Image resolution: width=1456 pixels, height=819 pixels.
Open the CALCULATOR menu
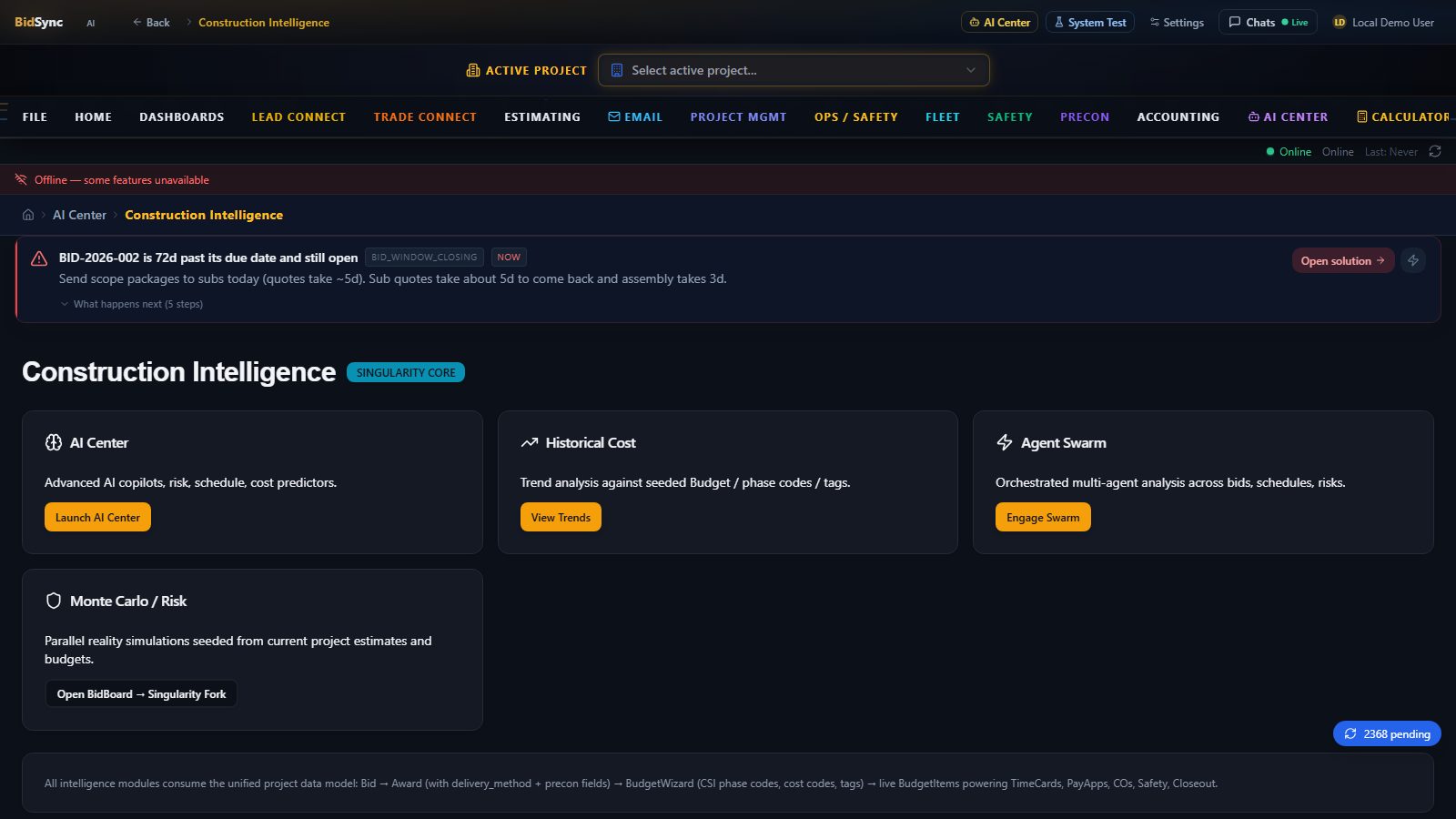1403,116
